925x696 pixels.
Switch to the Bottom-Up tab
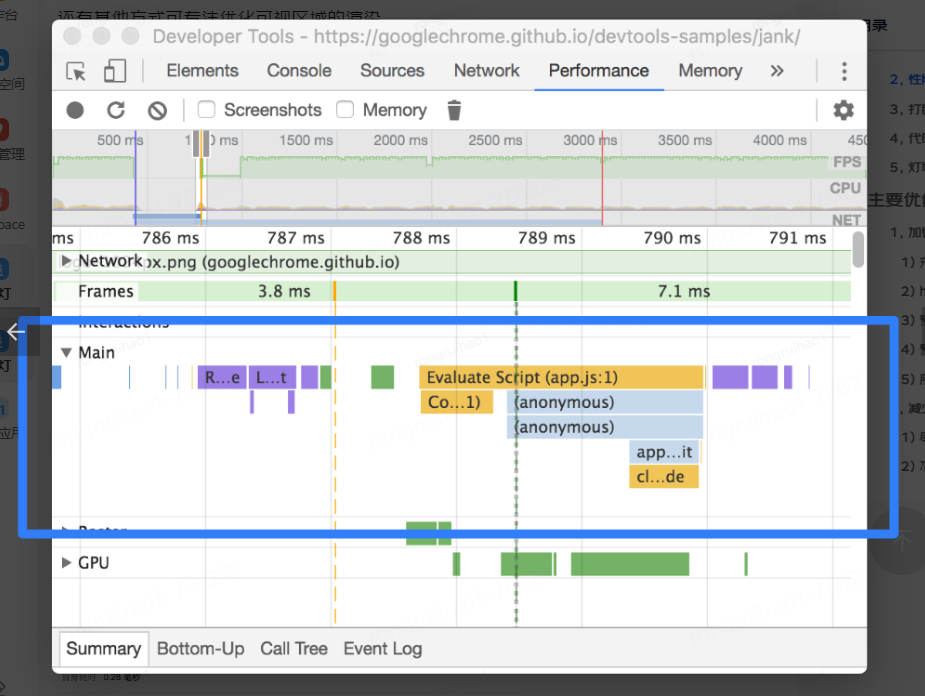201,649
